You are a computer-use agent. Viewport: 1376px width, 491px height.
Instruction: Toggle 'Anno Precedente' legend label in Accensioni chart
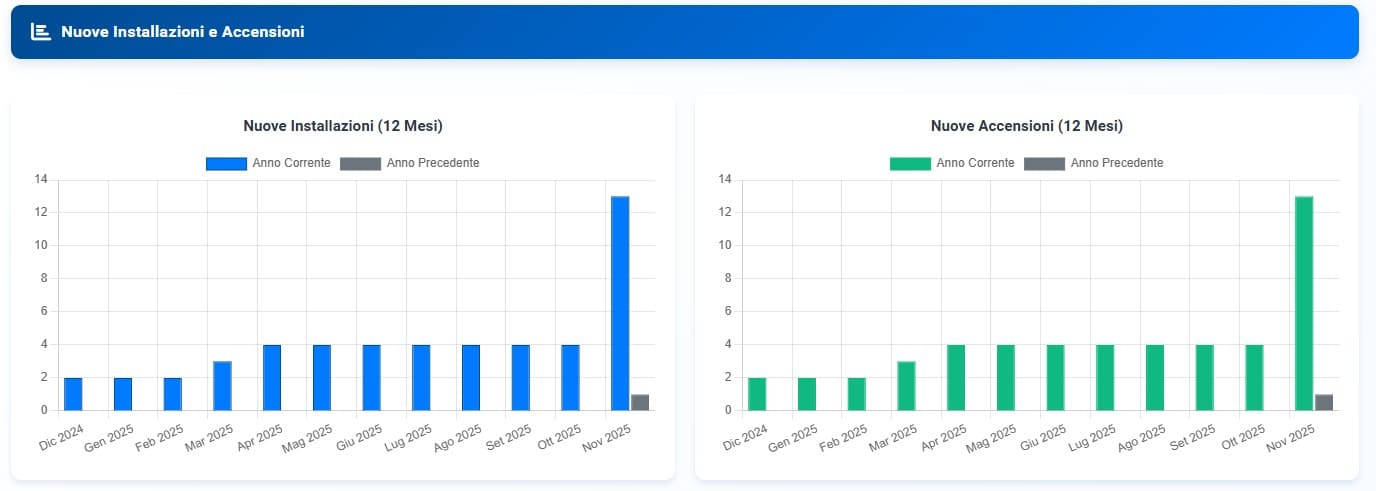pos(1117,163)
